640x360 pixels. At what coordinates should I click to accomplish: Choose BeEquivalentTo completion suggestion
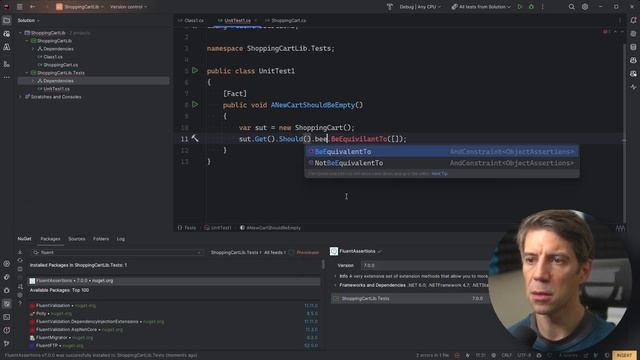click(442, 151)
